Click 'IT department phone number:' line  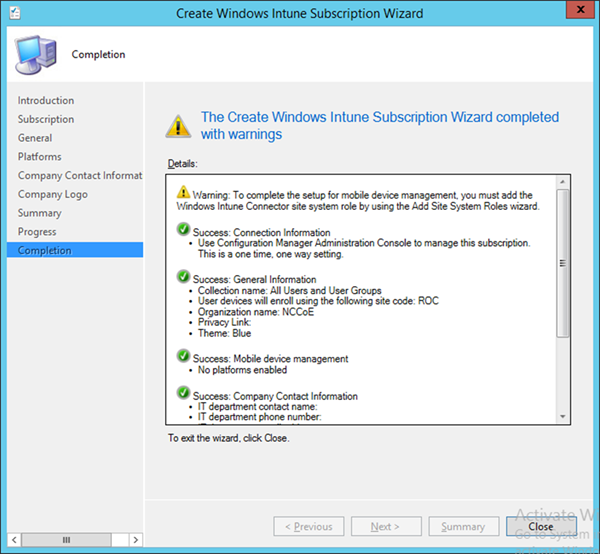tap(259, 417)
